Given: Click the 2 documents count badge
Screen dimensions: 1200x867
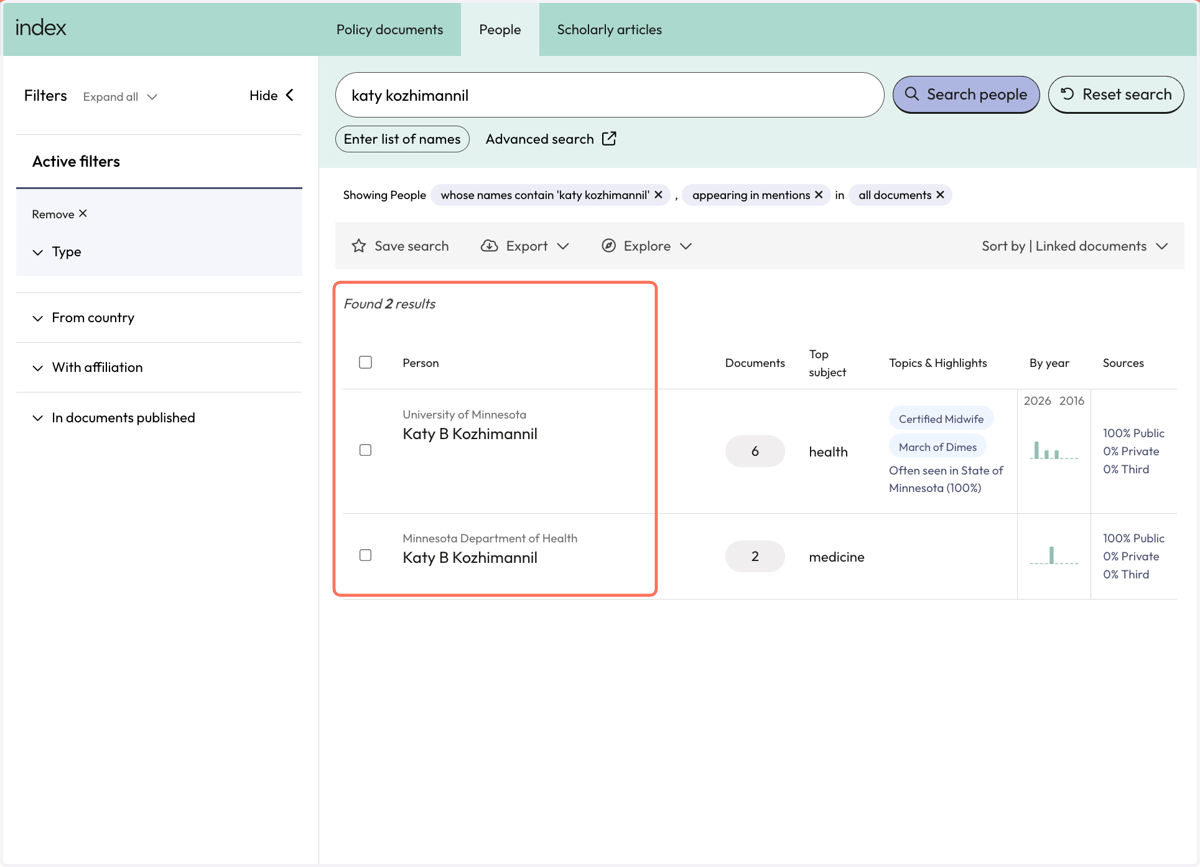Looking at the screenshot, I should [755, 556].
